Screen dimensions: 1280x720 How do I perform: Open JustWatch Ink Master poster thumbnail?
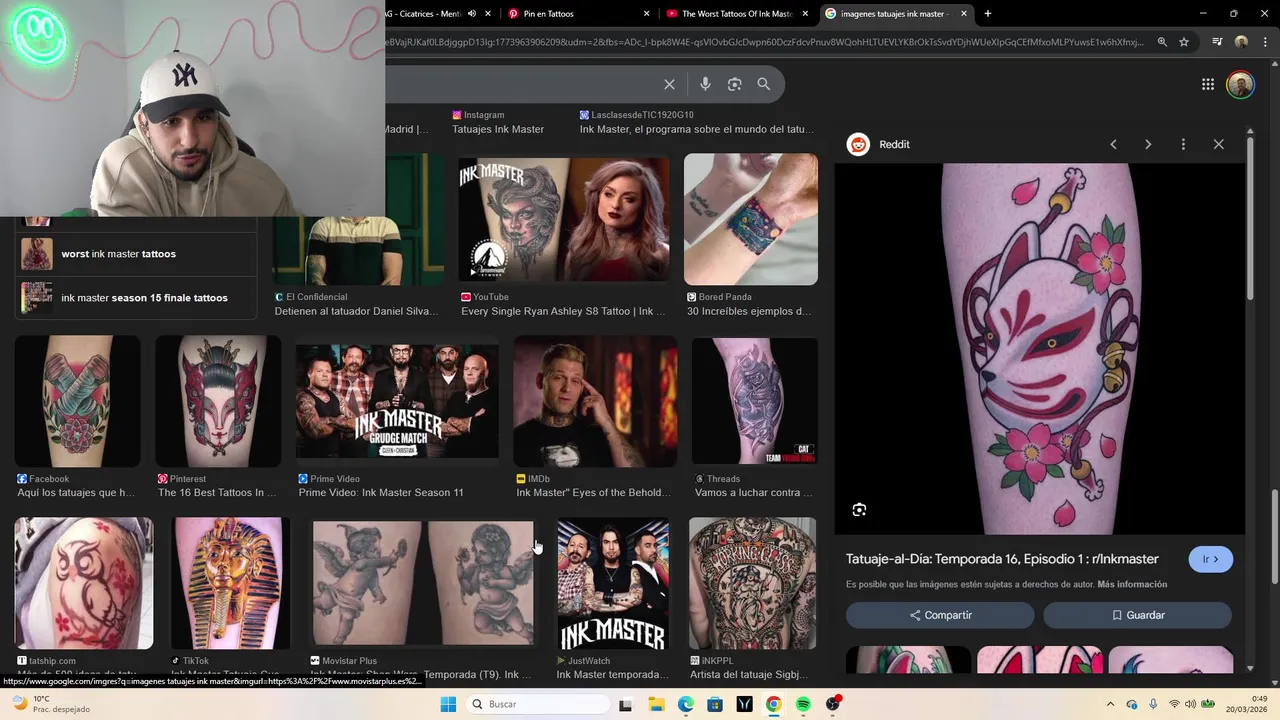(613, 583)
